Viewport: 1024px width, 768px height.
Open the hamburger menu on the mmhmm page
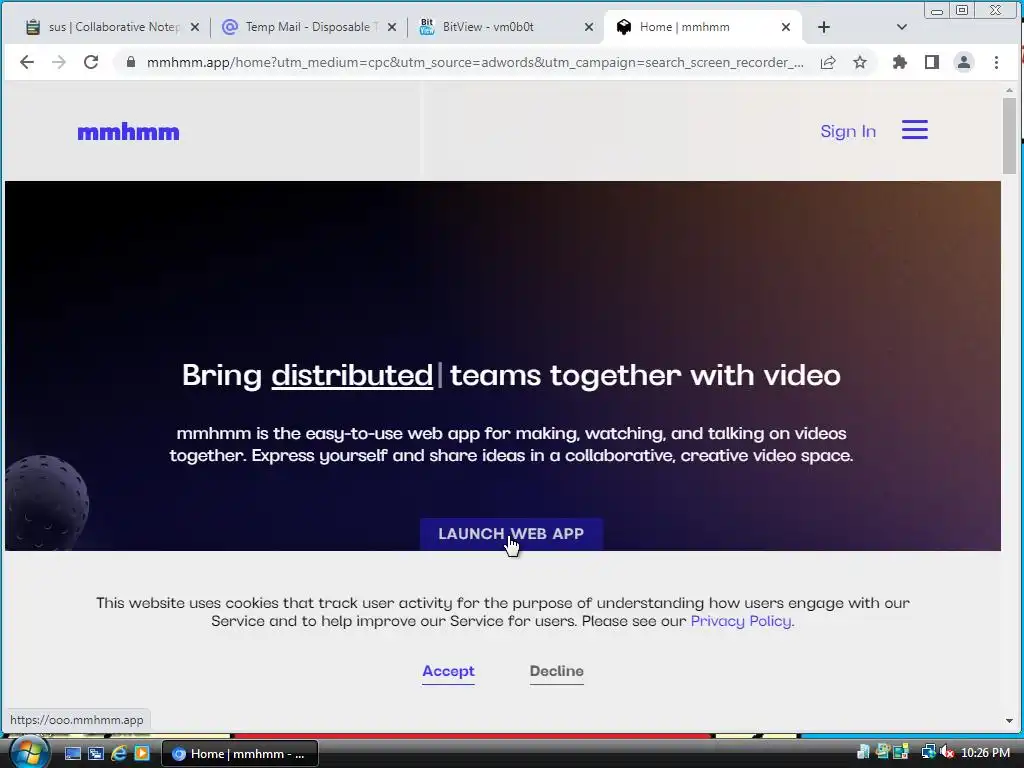(x=914, y=130)
